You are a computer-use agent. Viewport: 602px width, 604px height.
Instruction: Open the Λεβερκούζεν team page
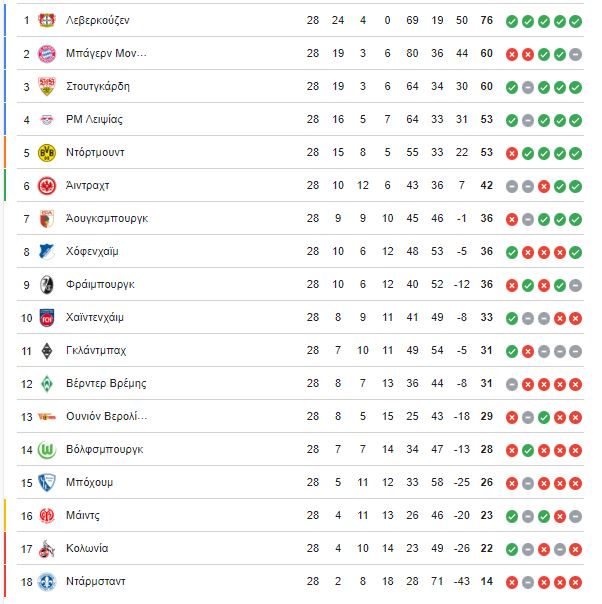(97, 20)
